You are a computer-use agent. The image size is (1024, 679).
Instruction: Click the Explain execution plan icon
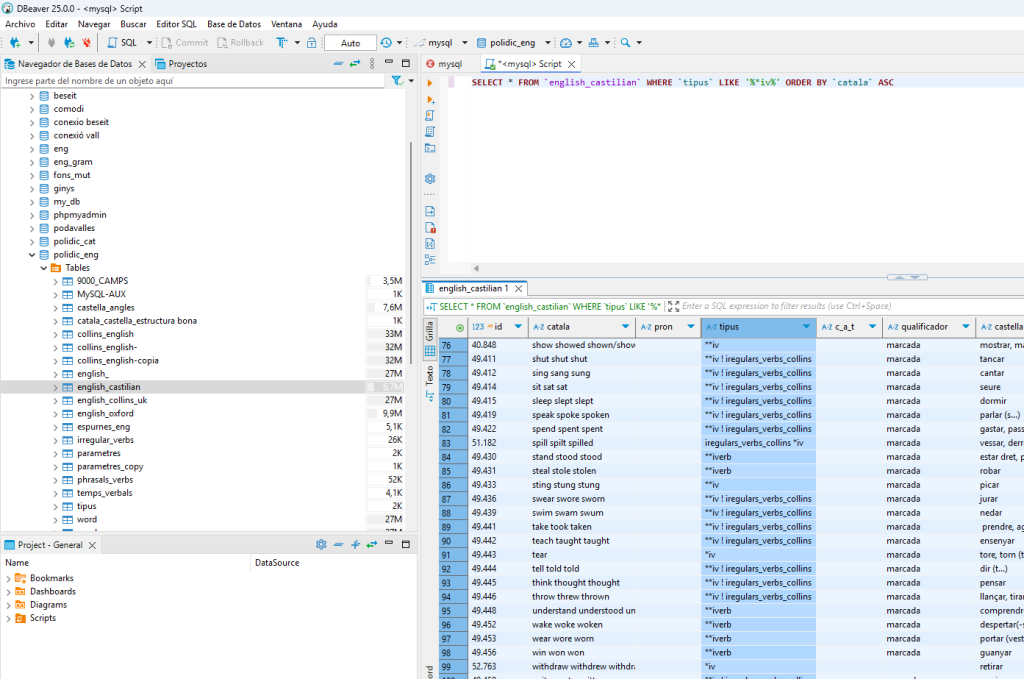(431, 131)
